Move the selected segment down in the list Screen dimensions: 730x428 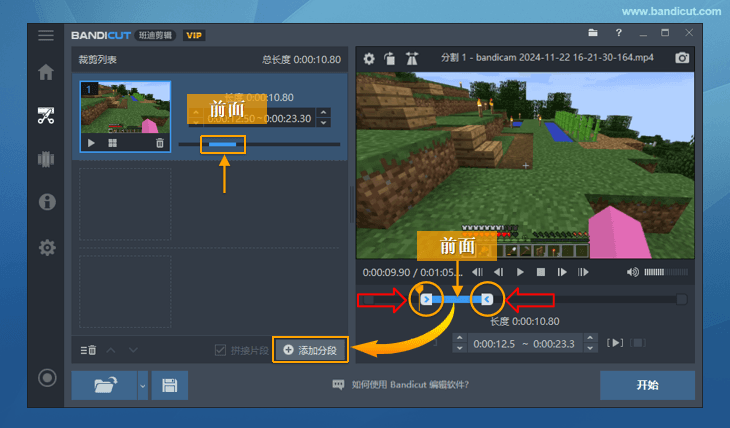pyautogui.click(x=133, y=350)
